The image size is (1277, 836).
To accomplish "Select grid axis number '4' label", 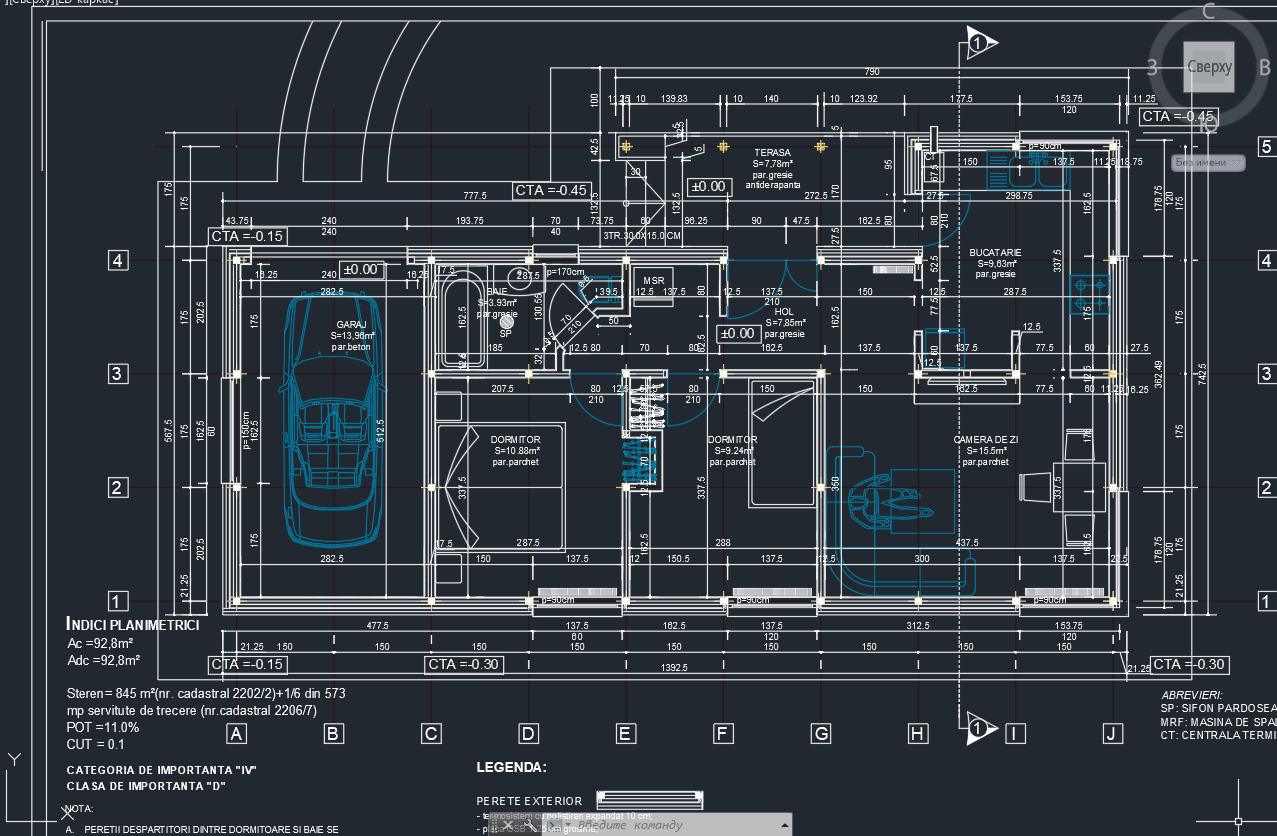I will coord(118,261).
